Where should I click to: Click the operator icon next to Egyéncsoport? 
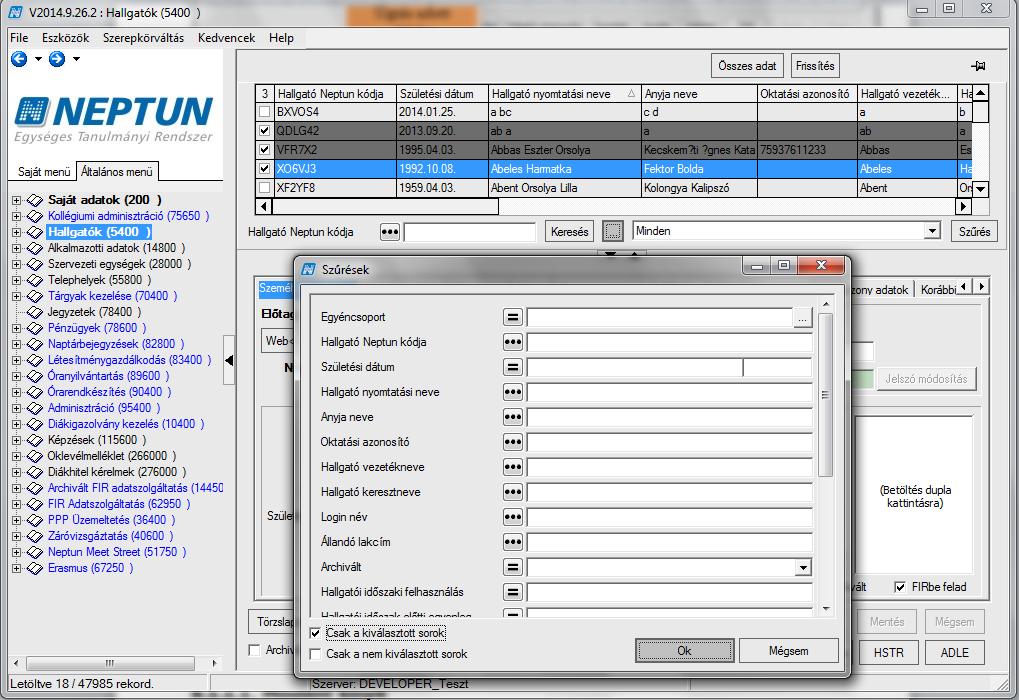[513, 317]
